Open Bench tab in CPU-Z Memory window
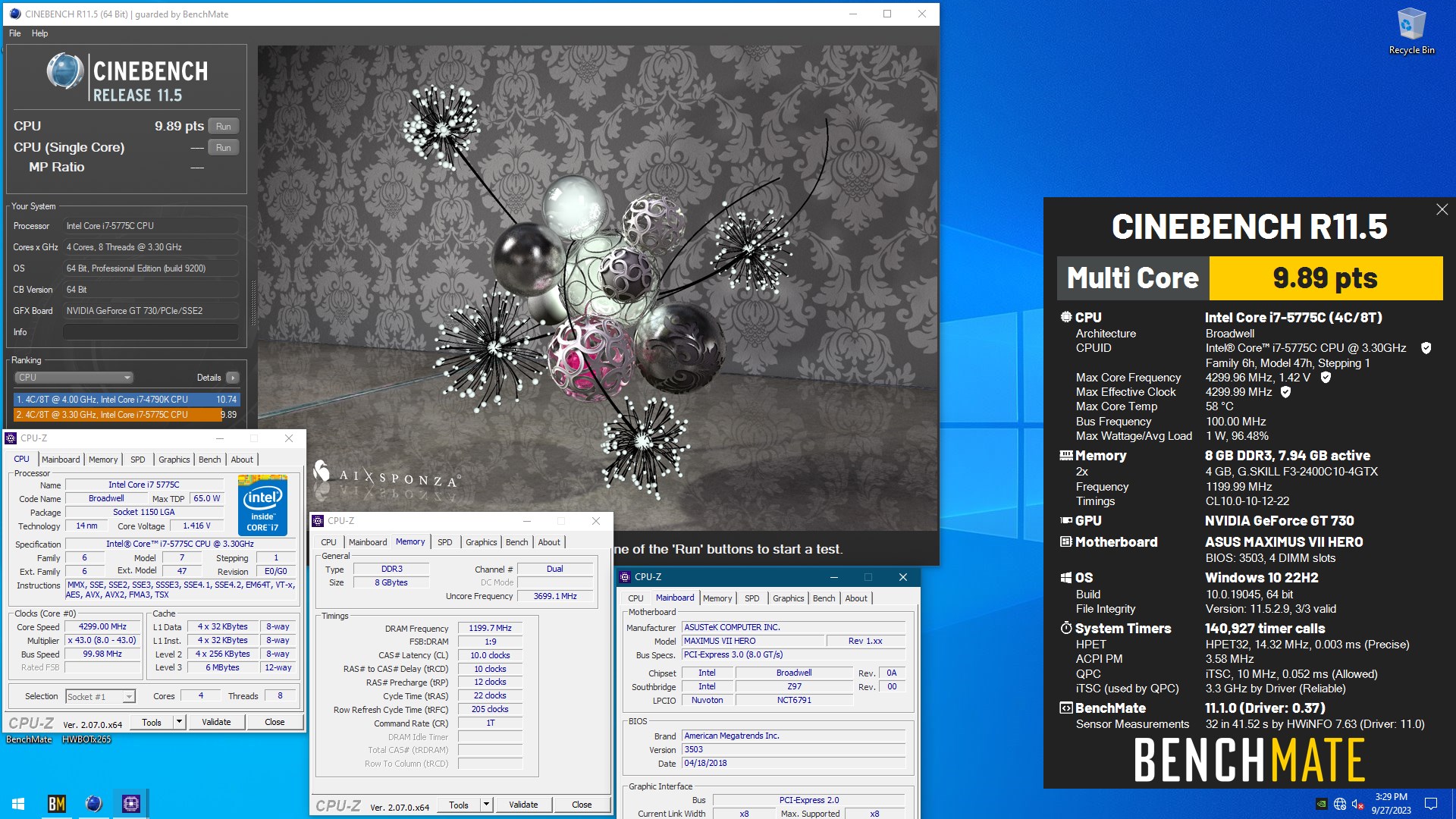This screenshot has width=1456, height=819. click(x=516, y=542)
